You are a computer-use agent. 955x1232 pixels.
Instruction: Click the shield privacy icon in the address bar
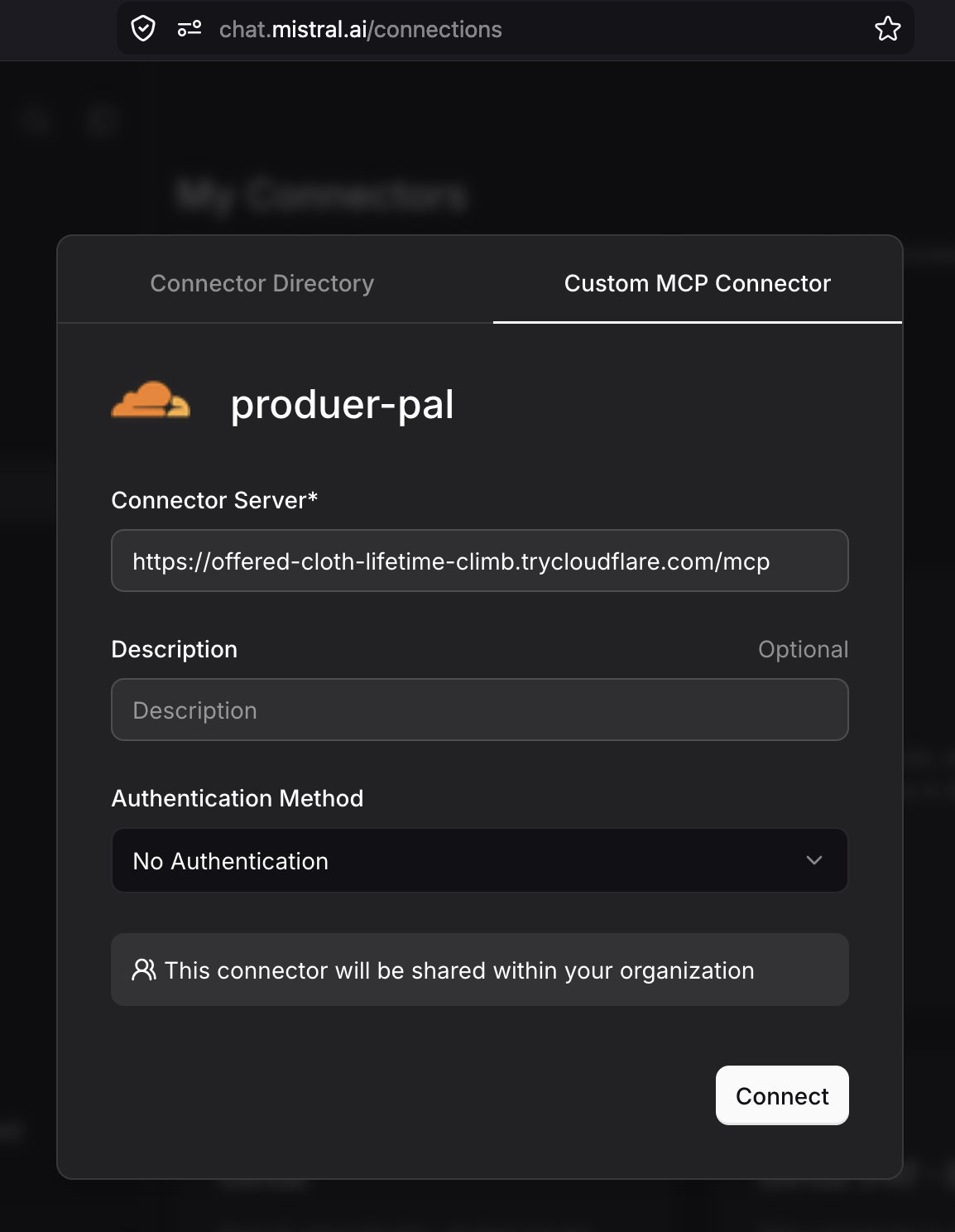coord(144,29)
